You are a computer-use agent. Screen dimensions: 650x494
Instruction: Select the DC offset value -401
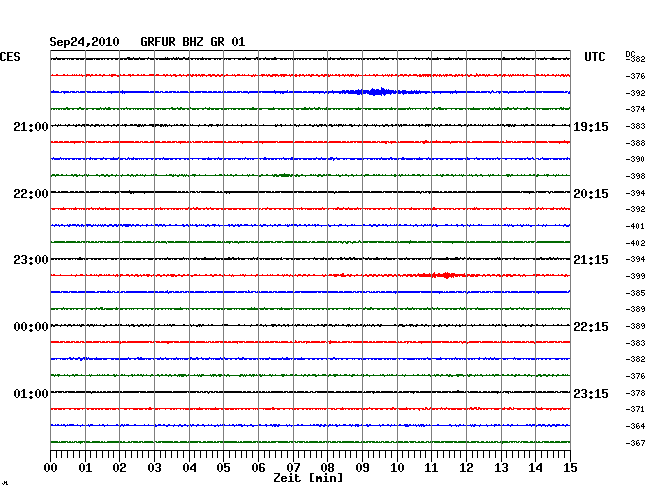click(x=635, y=226)
